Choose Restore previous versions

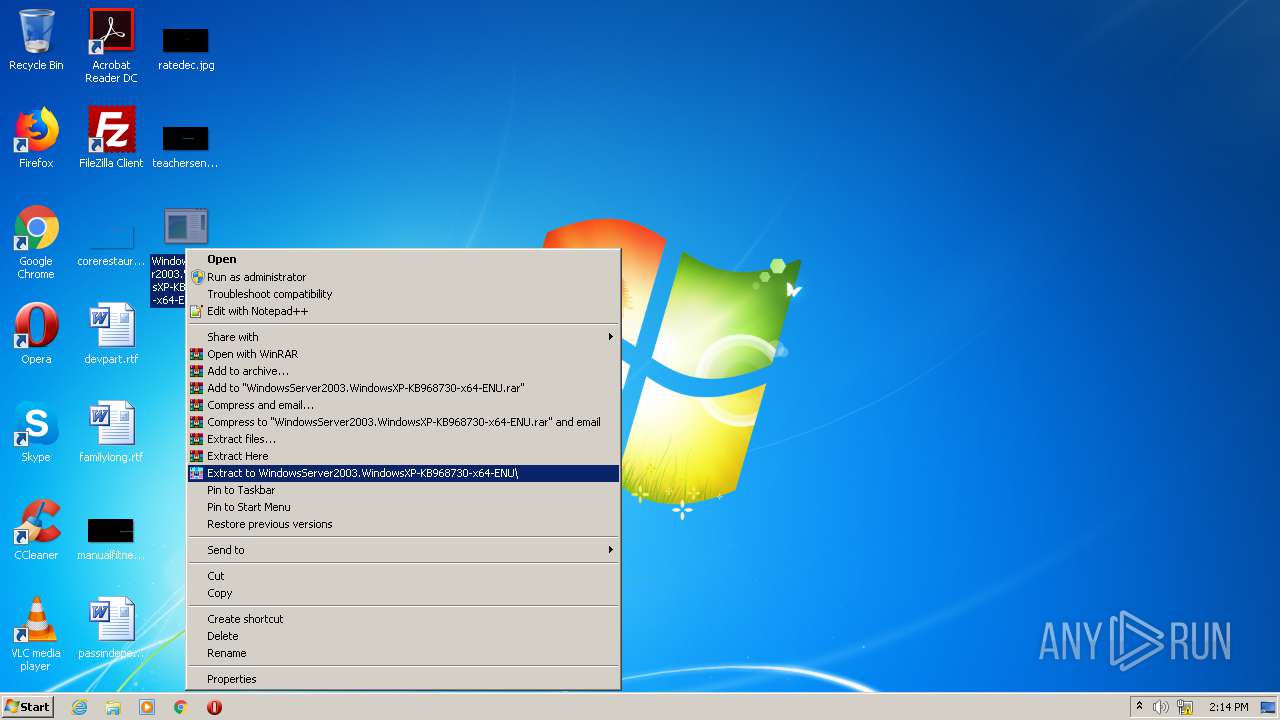[404, 524]
